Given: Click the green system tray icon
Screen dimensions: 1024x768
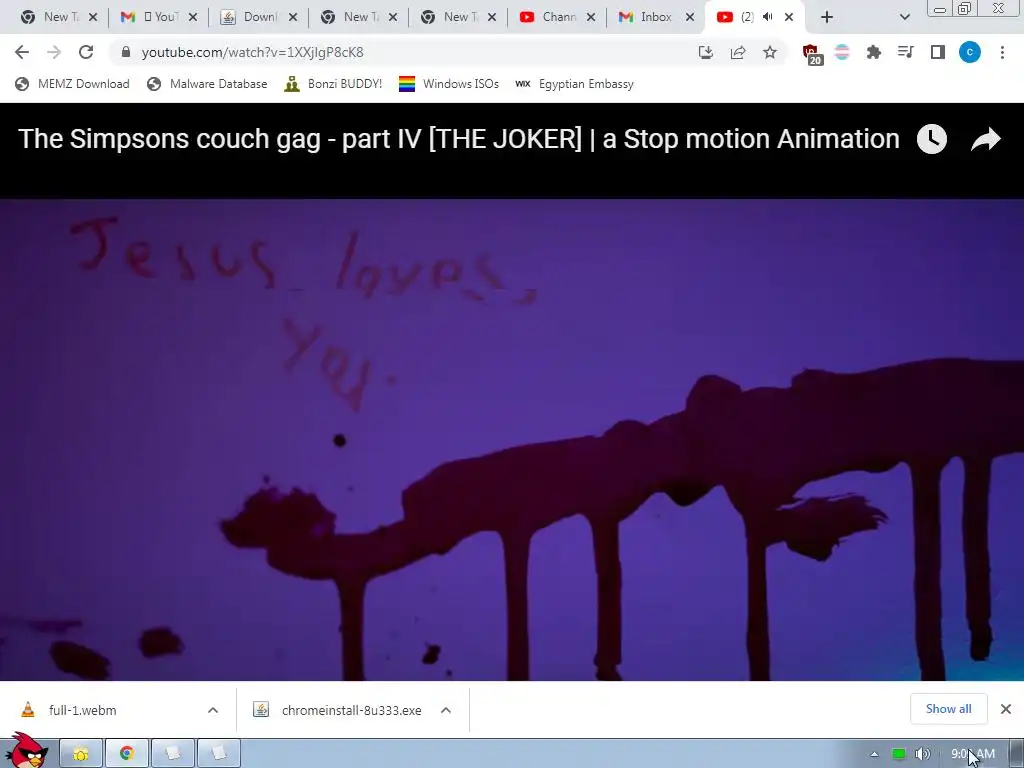Looking at the screenshot, I should [x=899, y=754].
